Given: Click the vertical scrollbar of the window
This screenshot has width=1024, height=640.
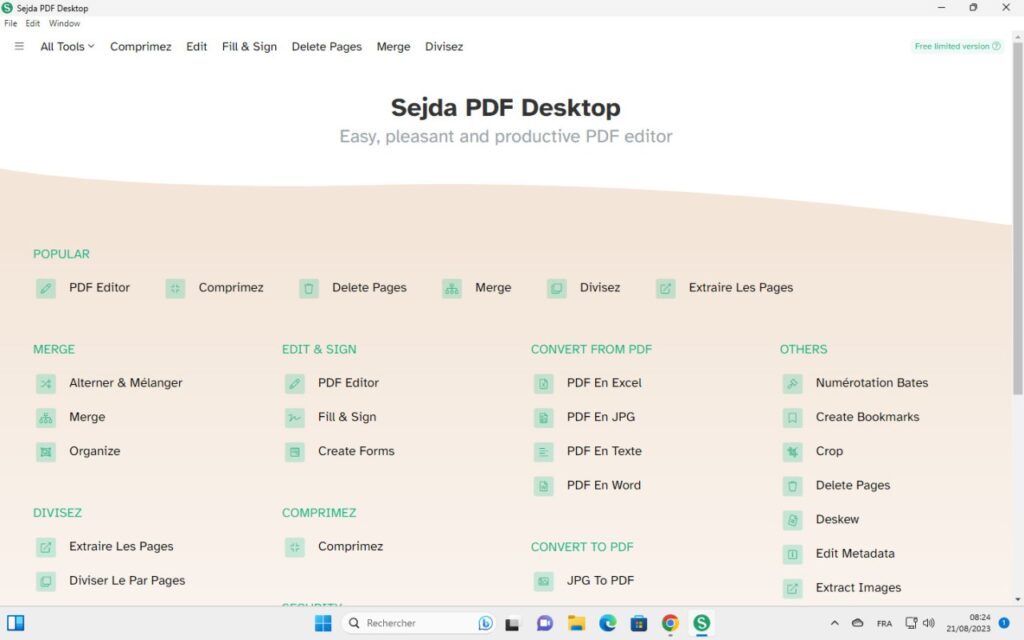Looking at the screenshot, I should tap(1017, 219).
